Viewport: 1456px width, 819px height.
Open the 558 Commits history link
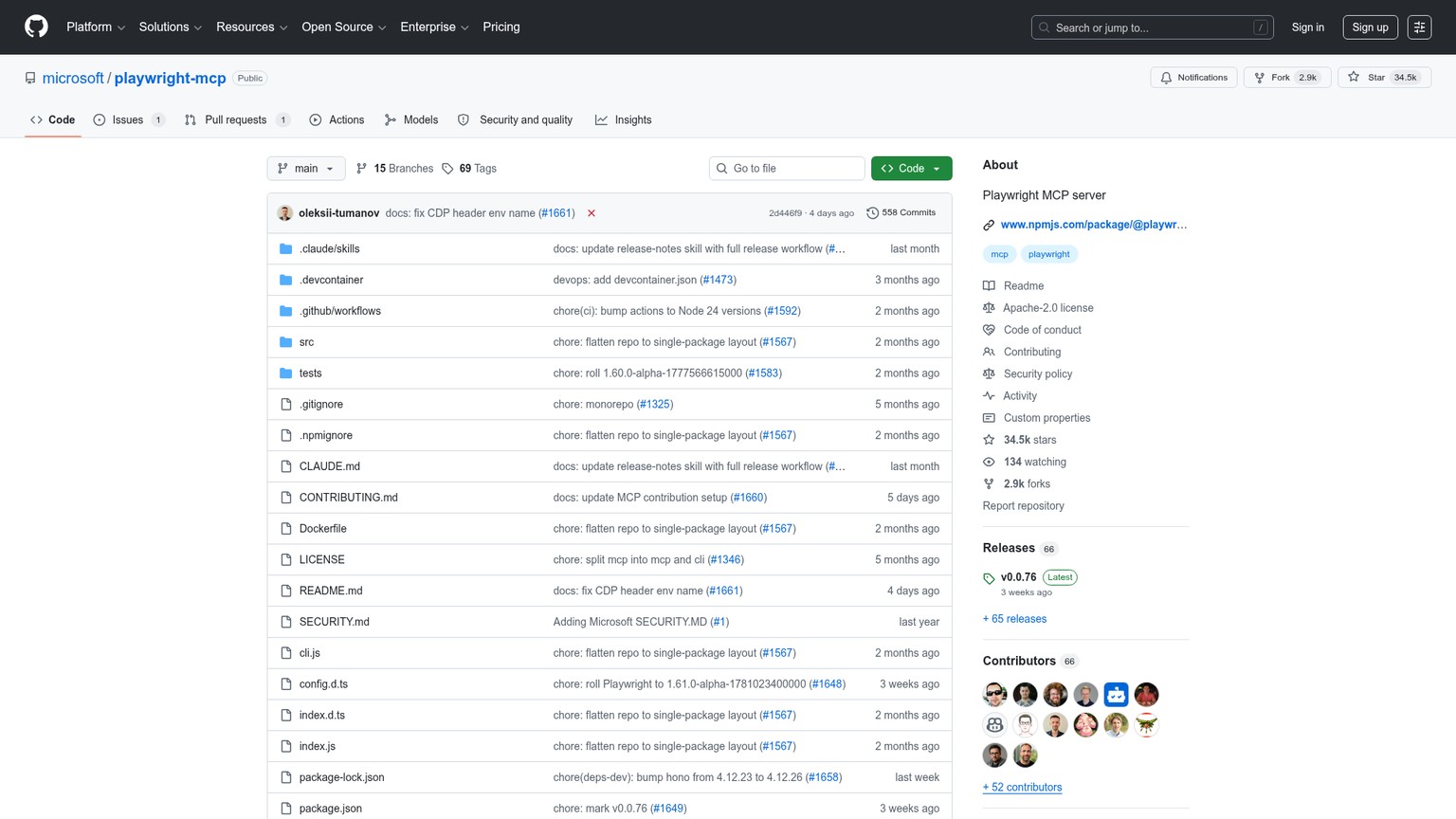pos(901,213)
